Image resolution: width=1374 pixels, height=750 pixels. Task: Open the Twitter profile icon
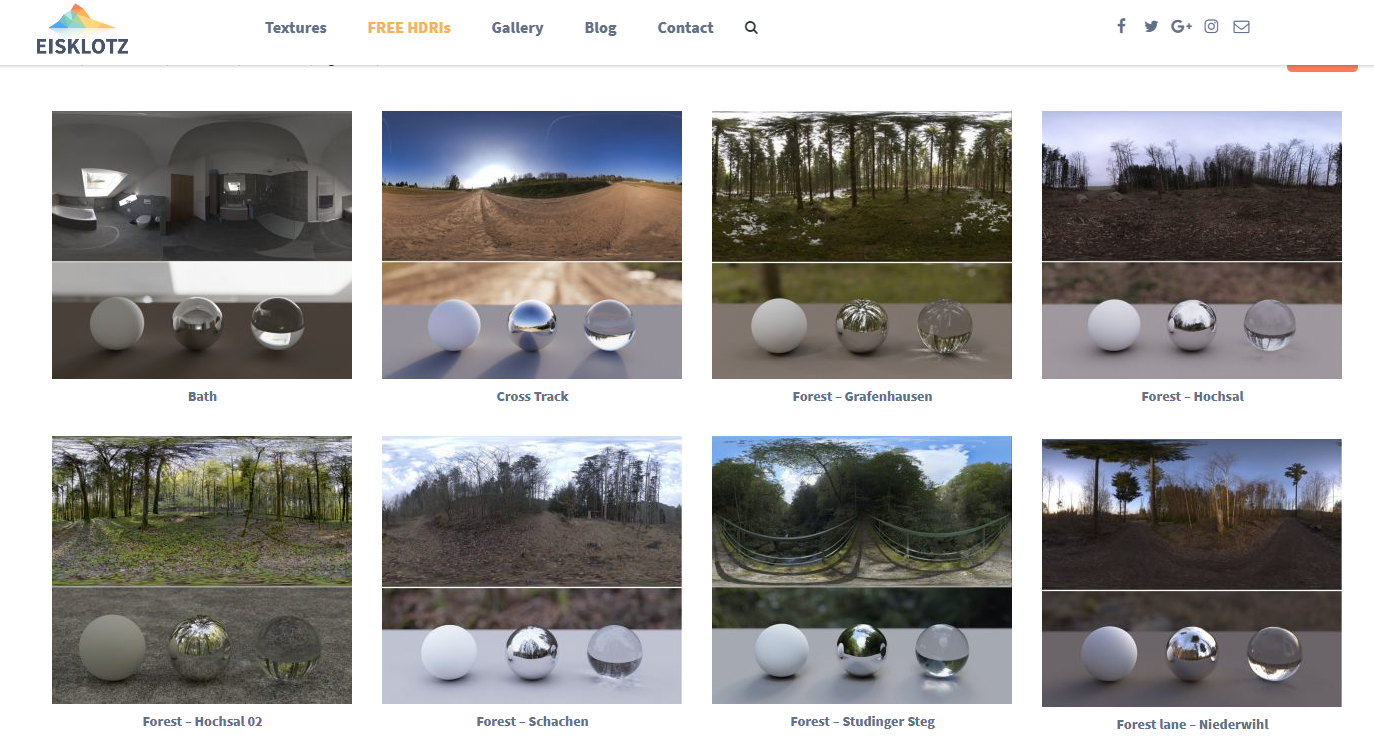click(1151, 27)
